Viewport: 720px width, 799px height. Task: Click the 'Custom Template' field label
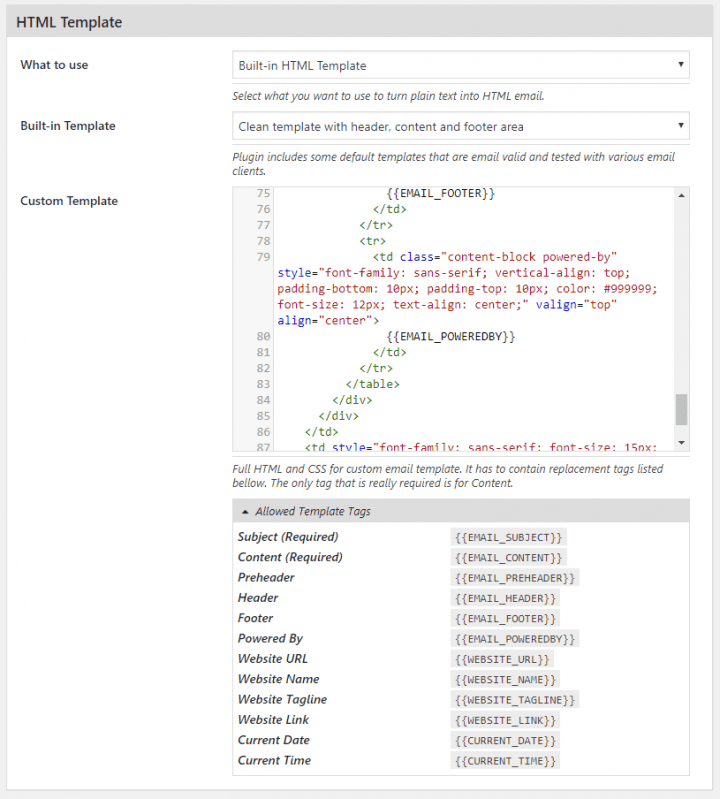[x=69, y=201]
